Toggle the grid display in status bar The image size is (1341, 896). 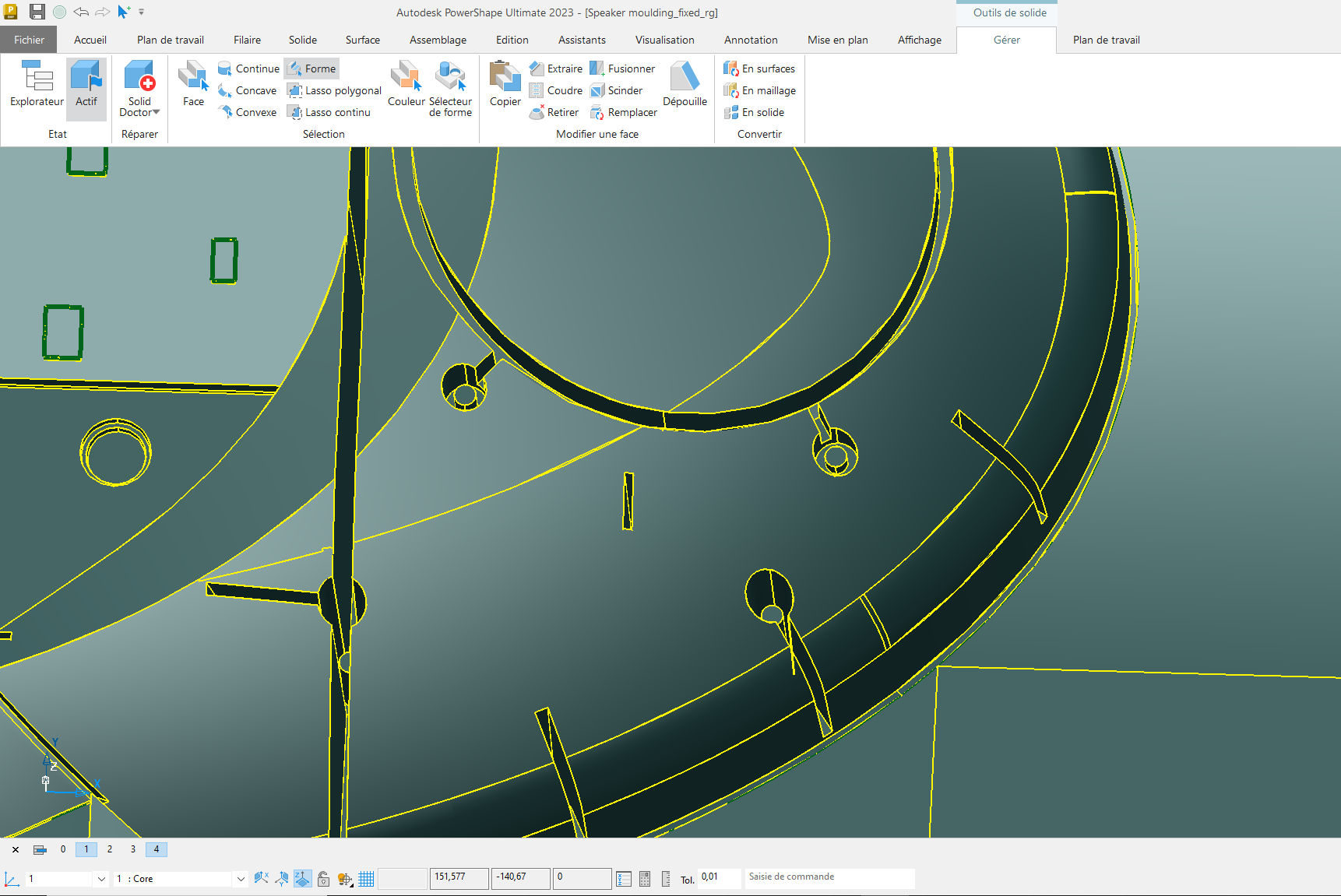click(x=366, y=879)
